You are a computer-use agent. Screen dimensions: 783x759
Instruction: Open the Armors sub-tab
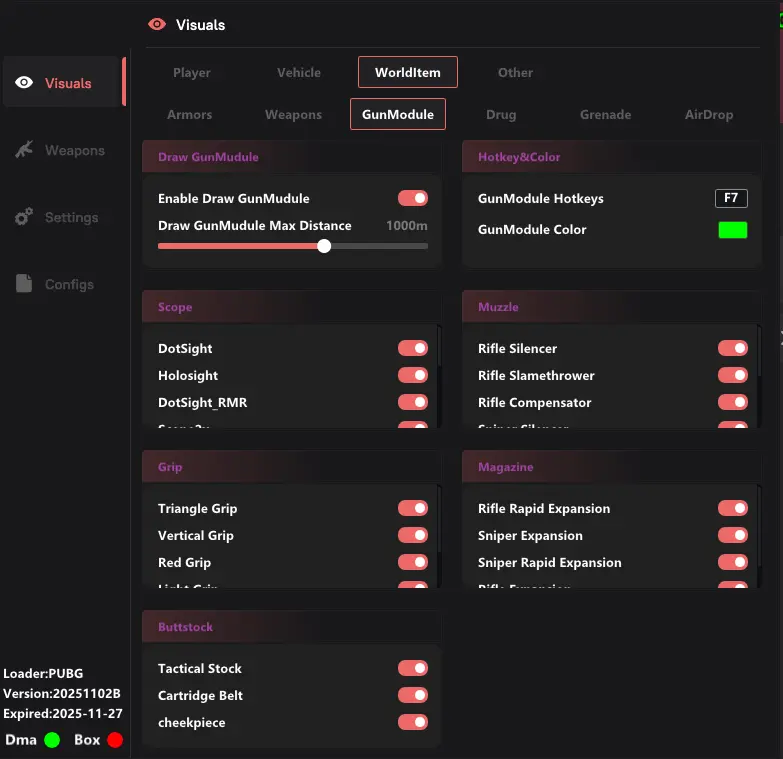pos(189,114)
